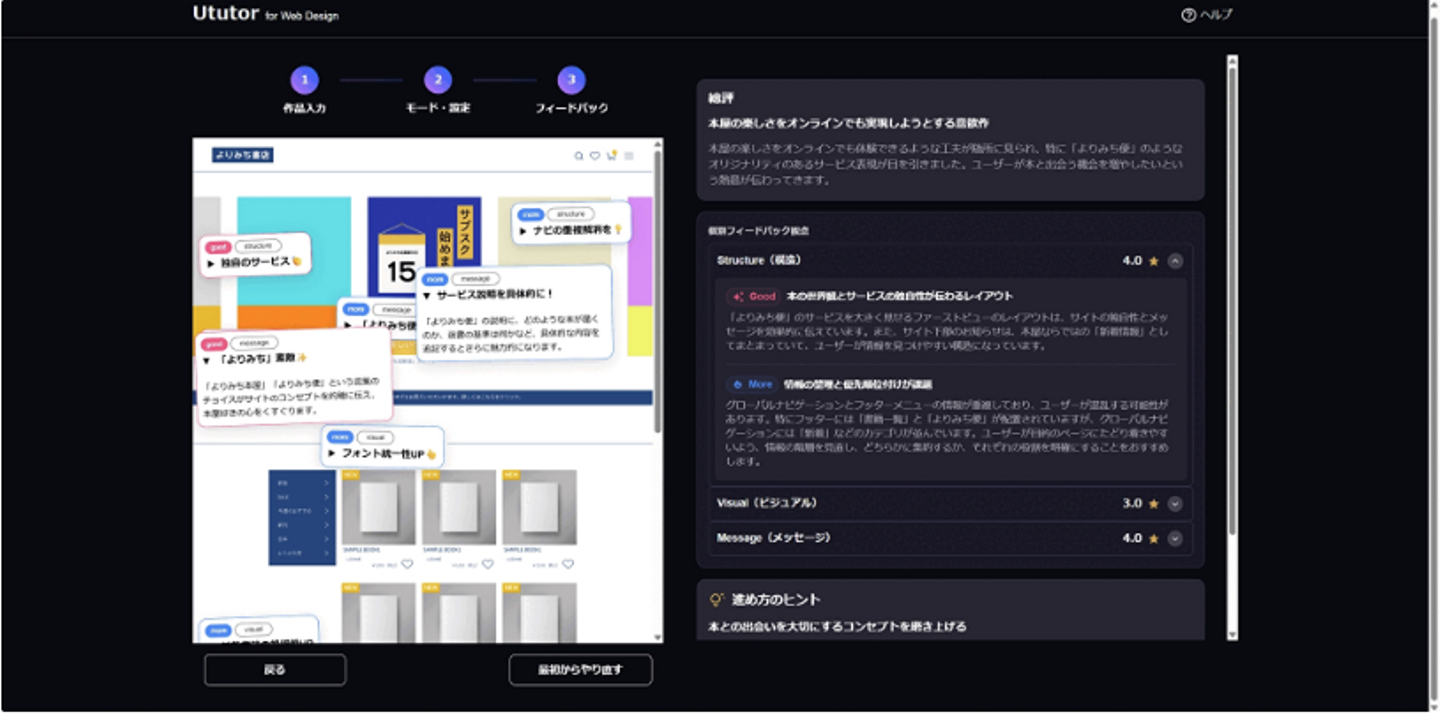Click the heart icon in preview header
Screen dimensions: 1440x714
[x=594, y=156]
